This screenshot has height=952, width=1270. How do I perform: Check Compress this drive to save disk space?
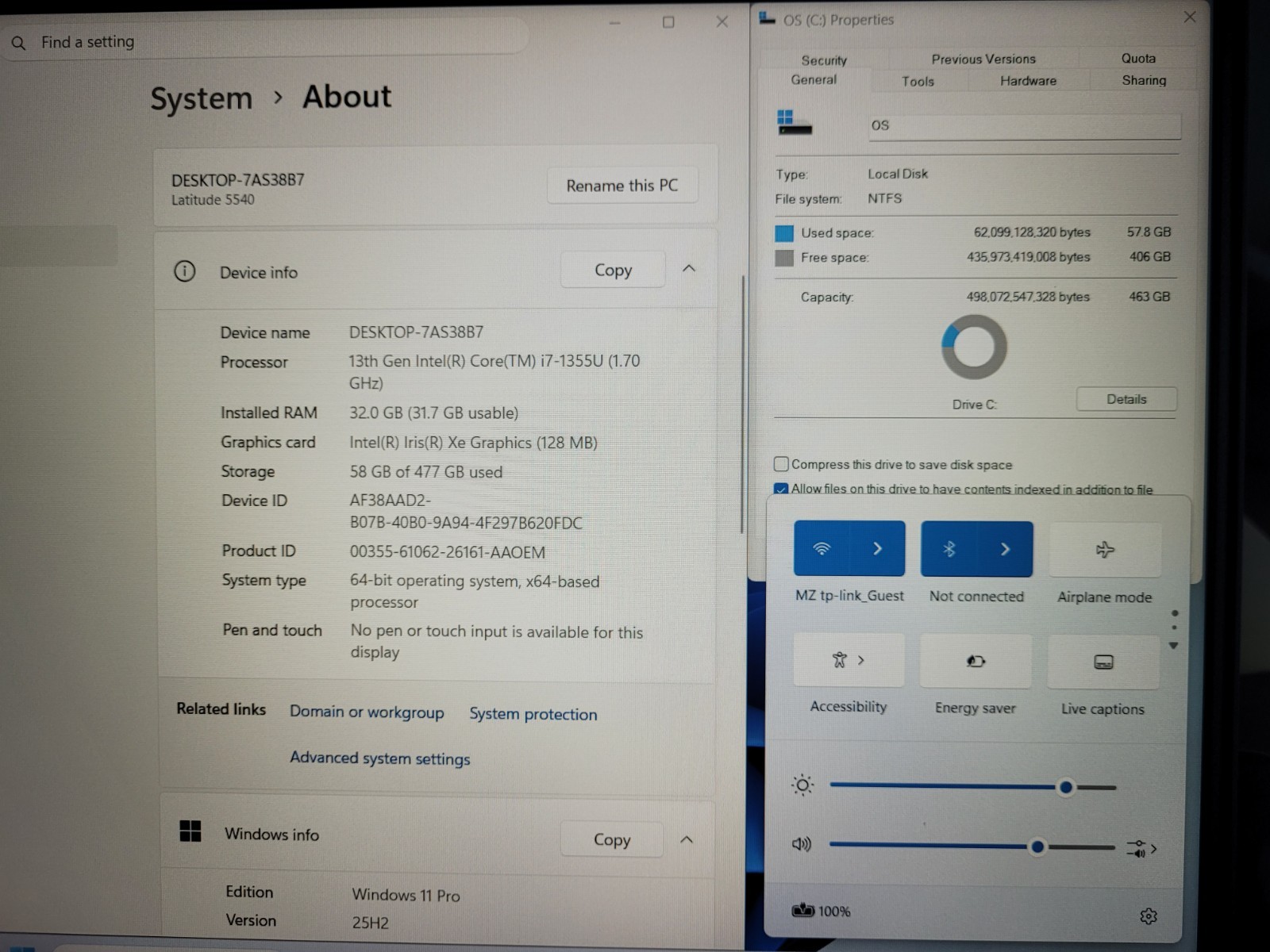(x=782, y=464)
